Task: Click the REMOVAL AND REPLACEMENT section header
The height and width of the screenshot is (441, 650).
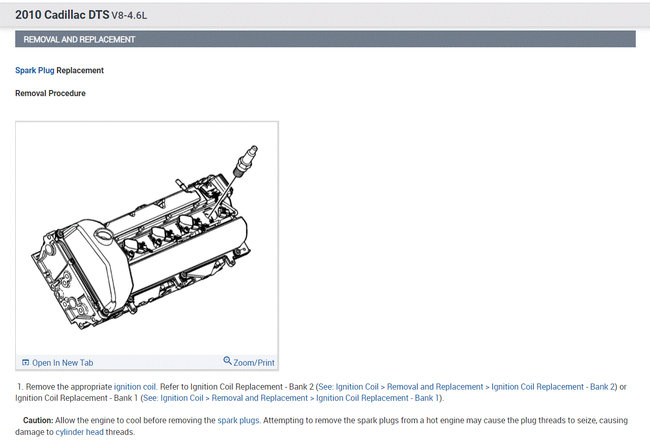Action: 325,39
